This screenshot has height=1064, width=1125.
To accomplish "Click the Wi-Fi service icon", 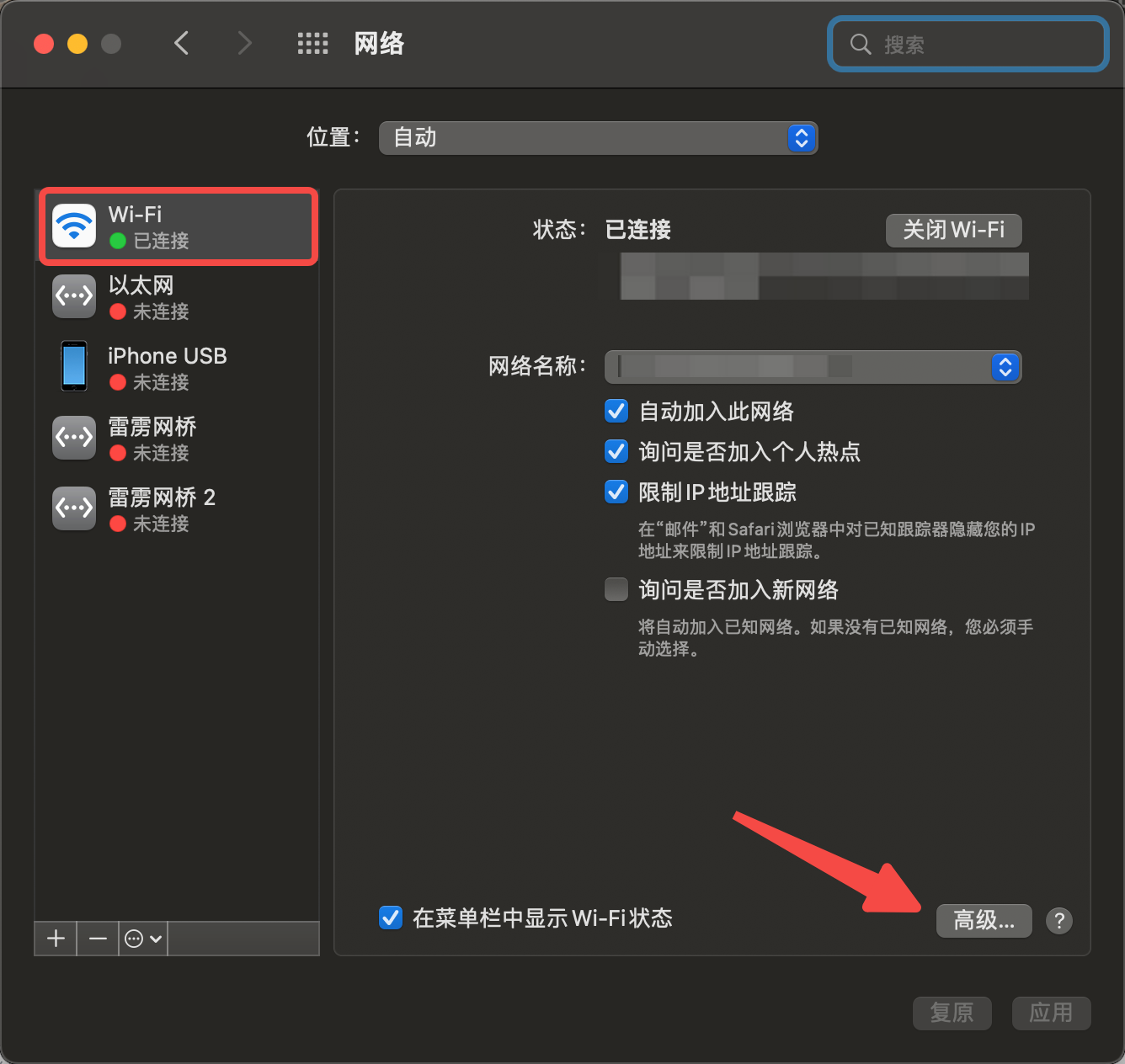I will pos(74,226).
